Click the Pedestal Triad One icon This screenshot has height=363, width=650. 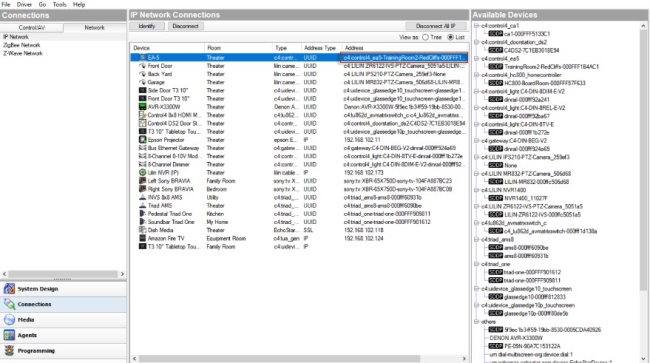(143, 214)
